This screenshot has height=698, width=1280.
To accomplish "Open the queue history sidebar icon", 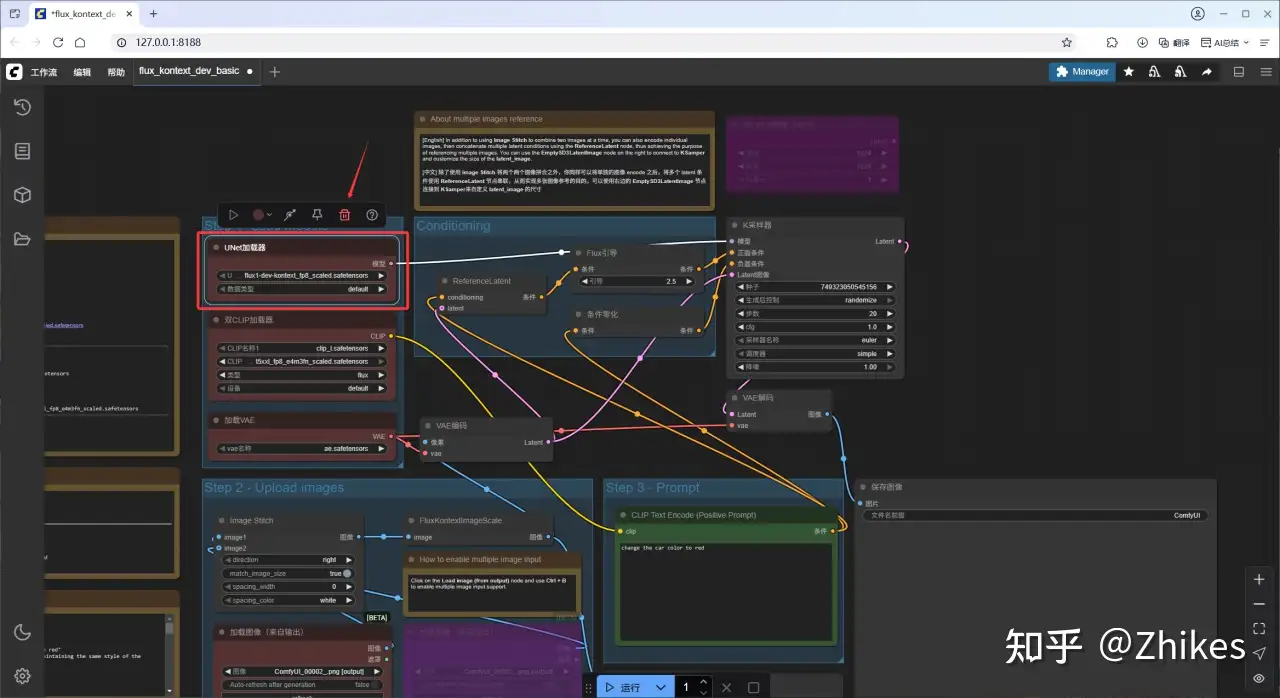I will (22, 107).
